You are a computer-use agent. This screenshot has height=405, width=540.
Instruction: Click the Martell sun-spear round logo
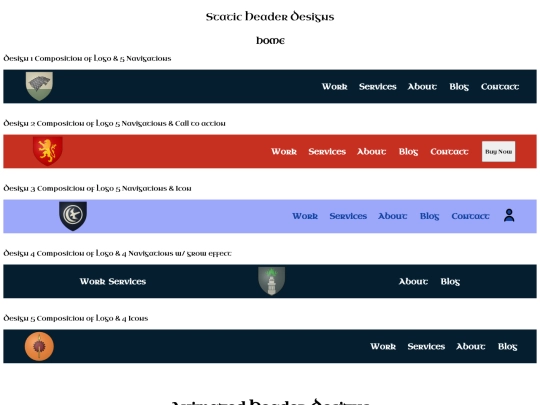[39, 346]
